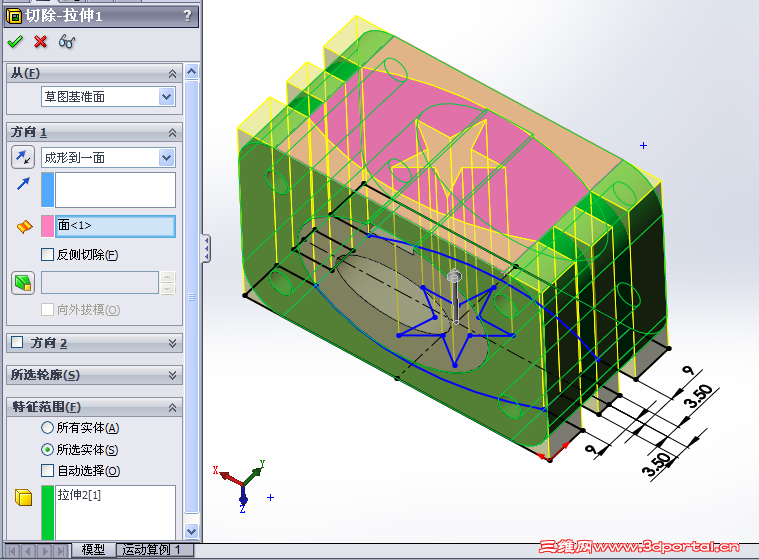Click panel splitter collapse handle
The image size is (759, 560).
pos(206,249)
